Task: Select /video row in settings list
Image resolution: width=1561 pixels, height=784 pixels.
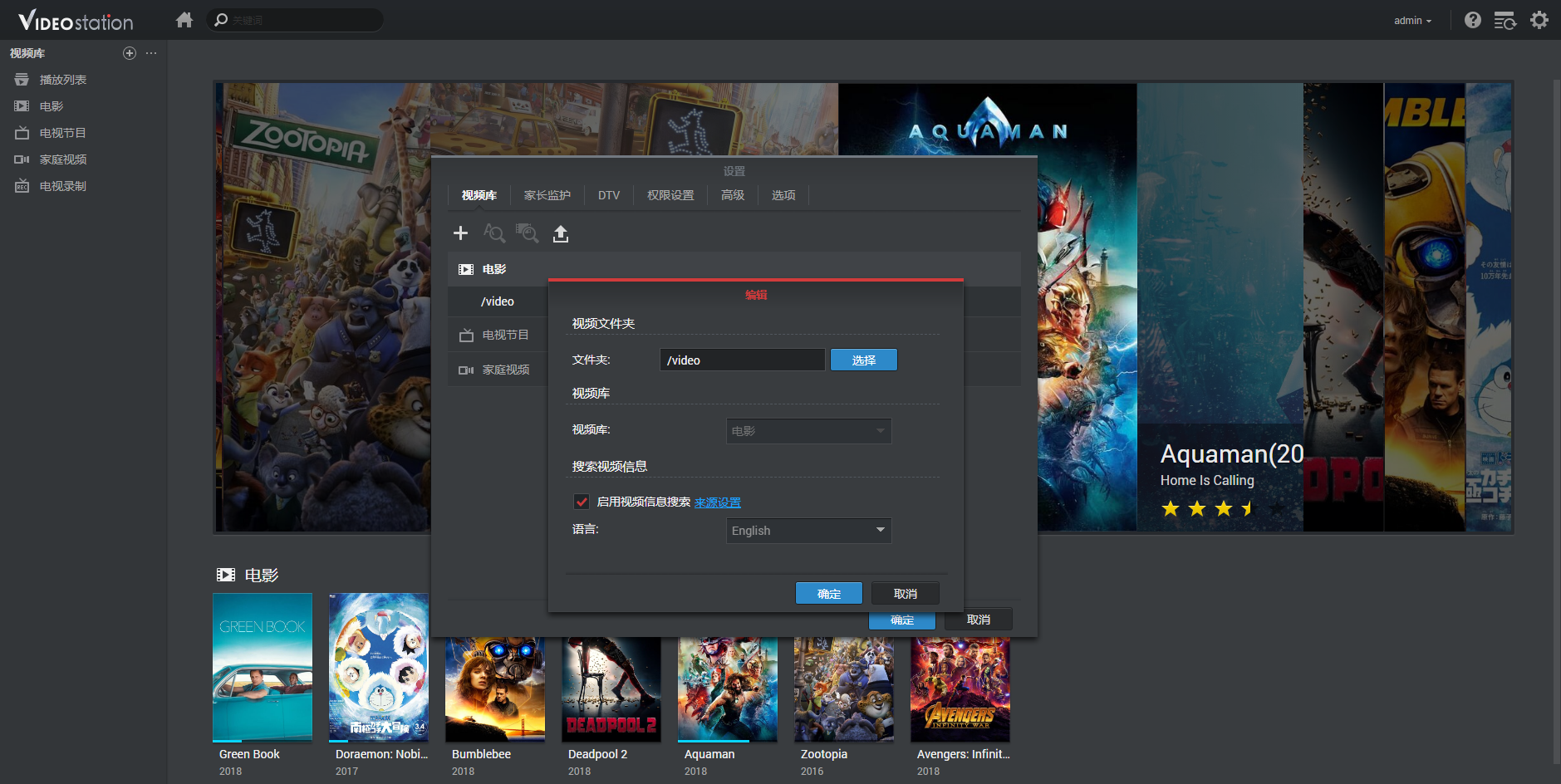Action: (498, 301)
